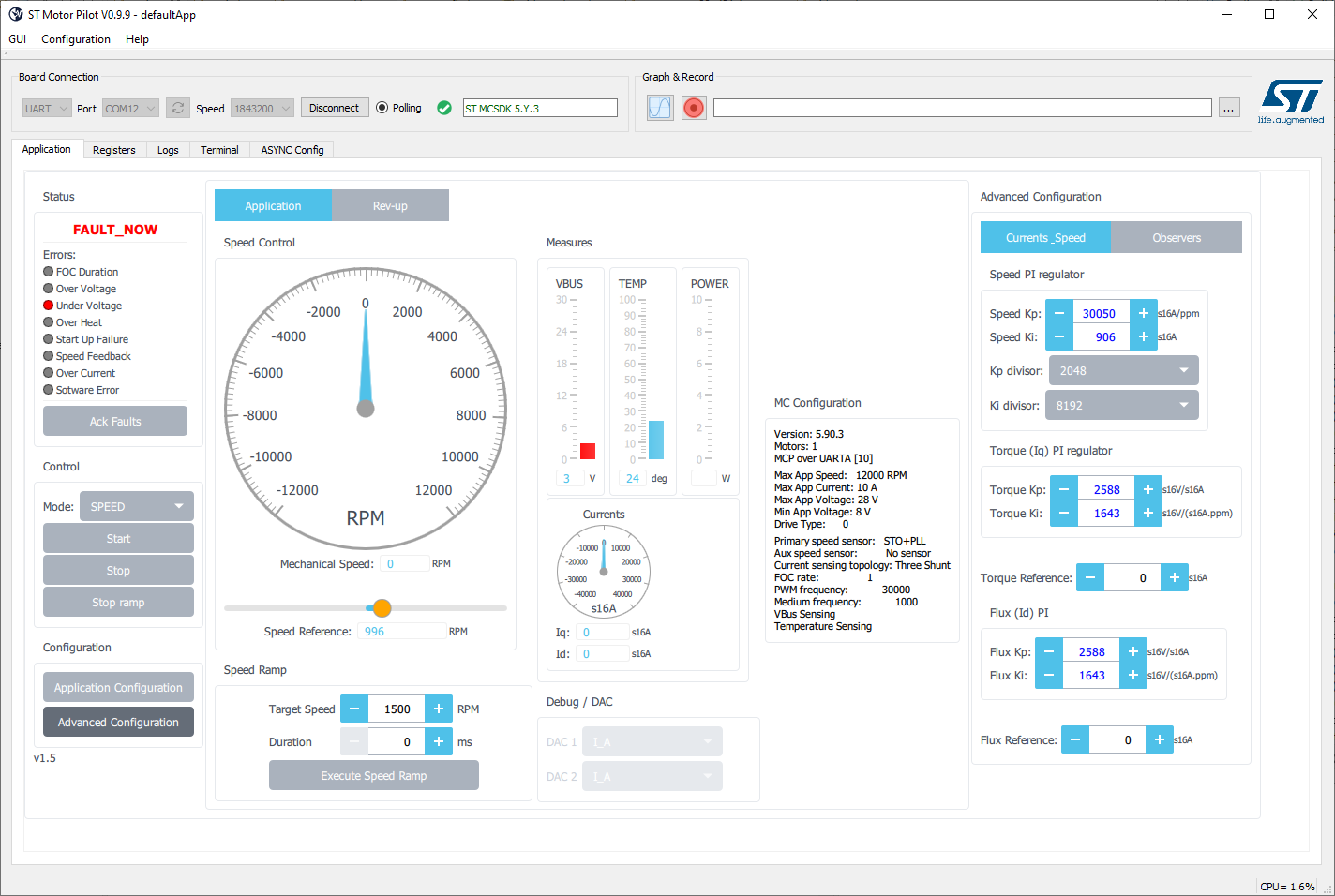Open the GUI menu
The height and width of the screenshot is (896, 1335).
pyautogui.click(x=18, y=39)
